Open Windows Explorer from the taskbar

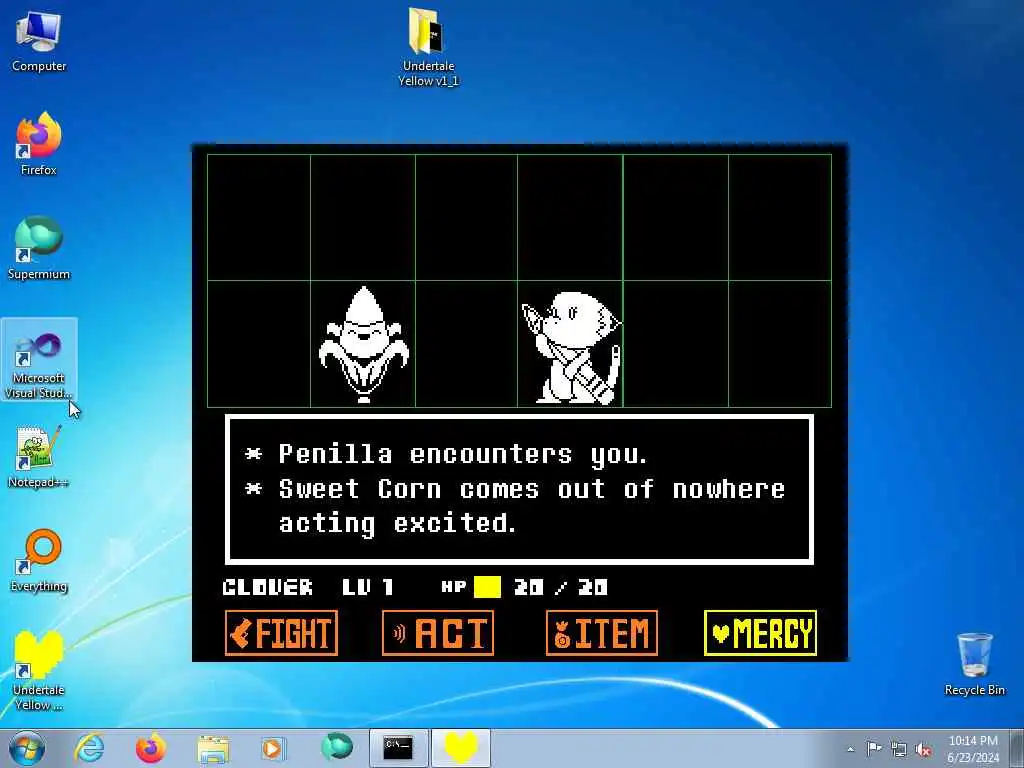[x=213, y=748]
